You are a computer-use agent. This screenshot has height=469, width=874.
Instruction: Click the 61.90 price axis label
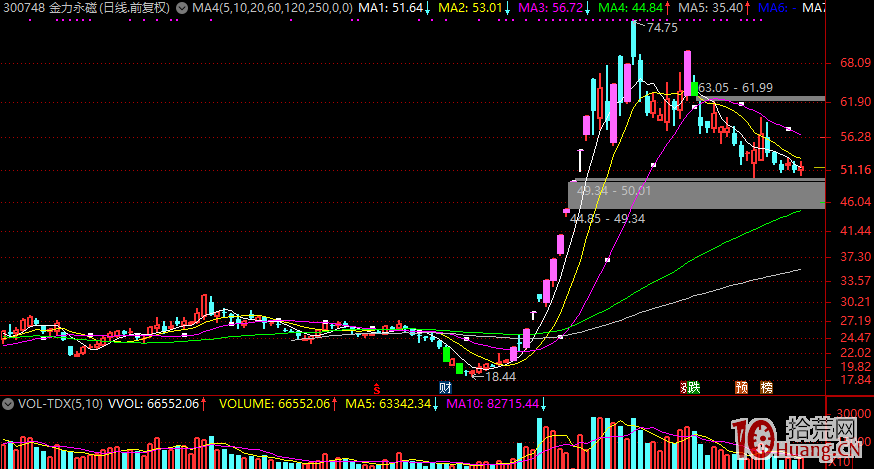(856, 101)
